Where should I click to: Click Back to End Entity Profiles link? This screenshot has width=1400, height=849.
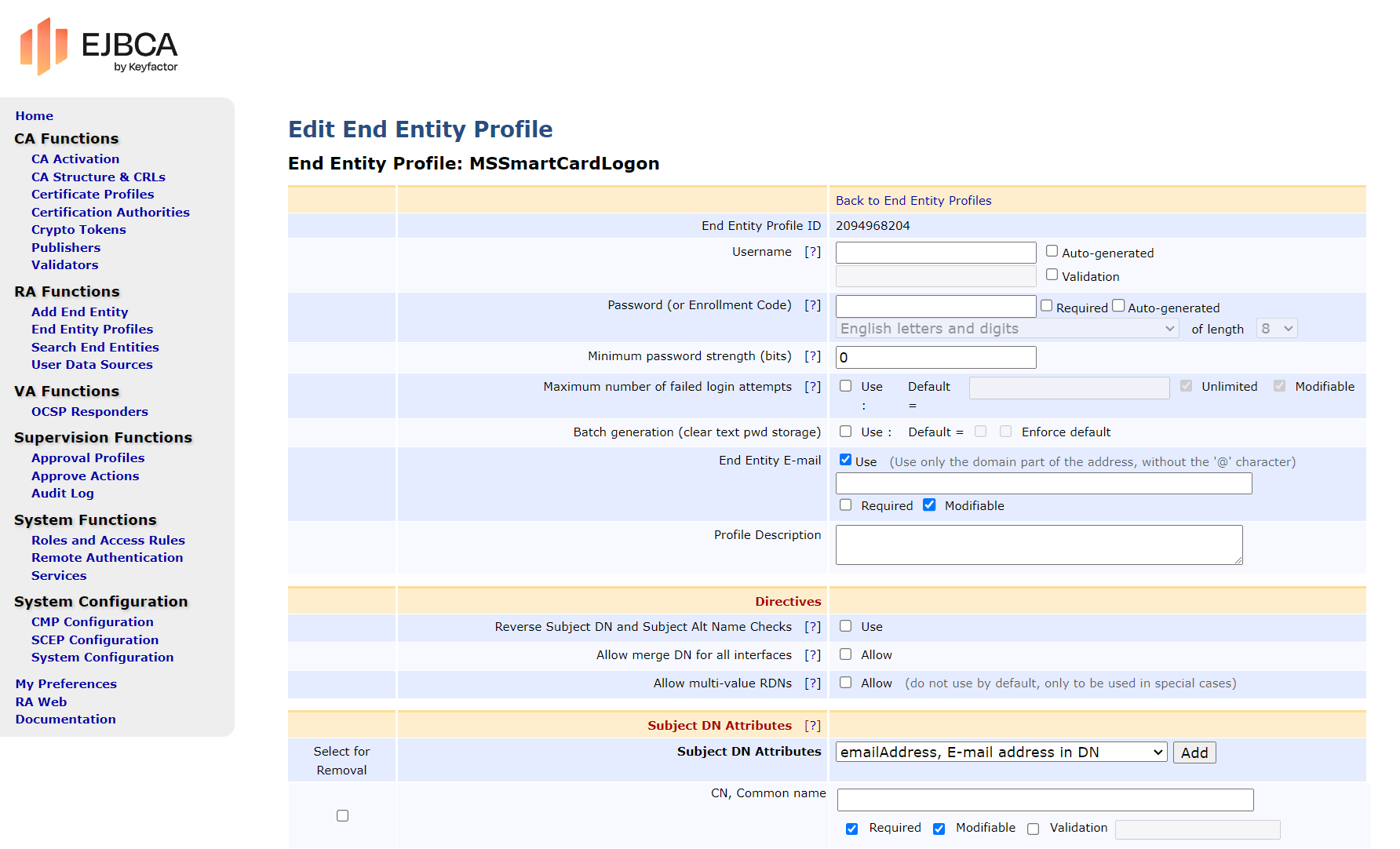pos(913,201)
